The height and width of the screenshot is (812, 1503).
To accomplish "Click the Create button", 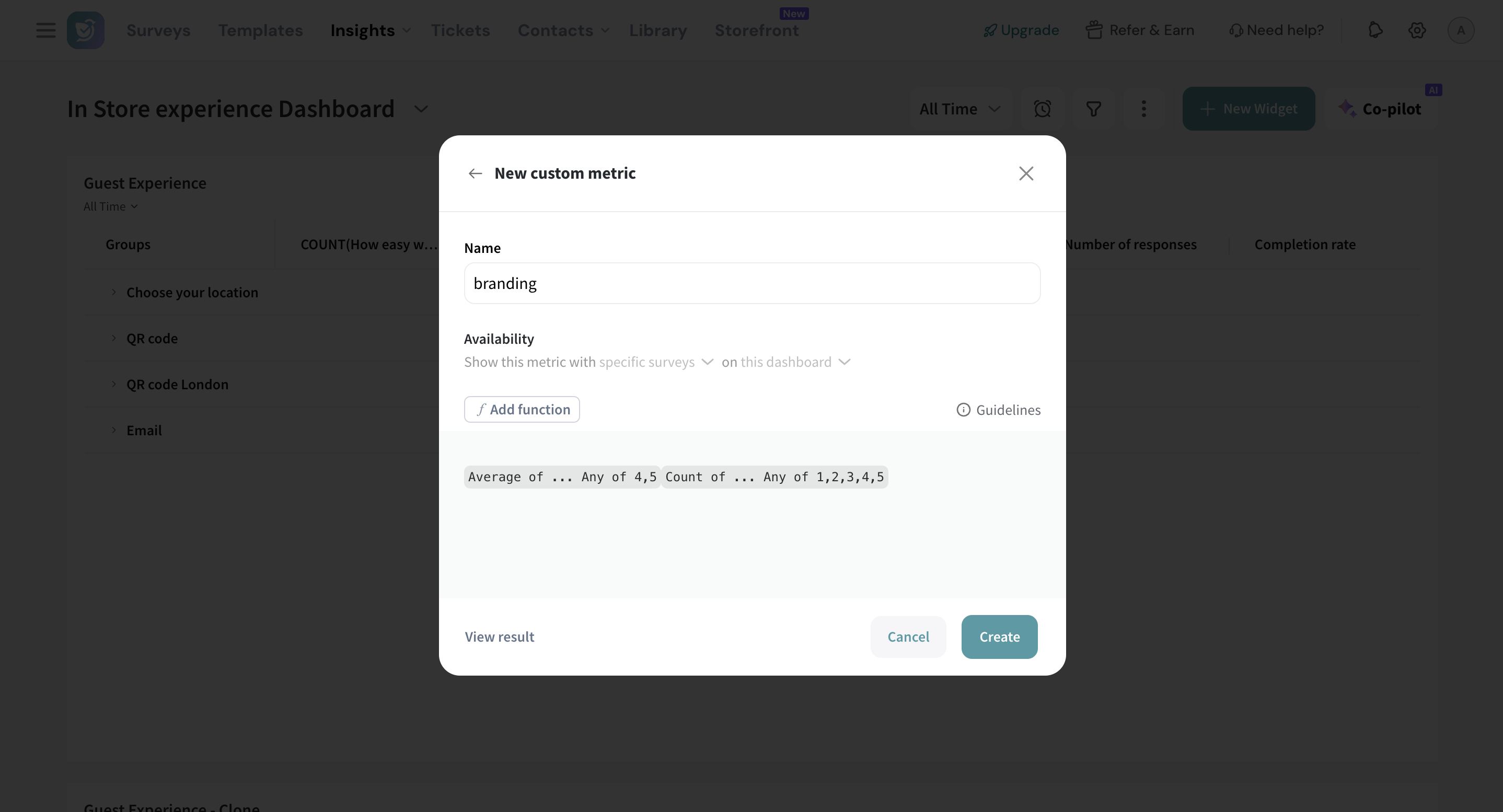I will (999, 637).
